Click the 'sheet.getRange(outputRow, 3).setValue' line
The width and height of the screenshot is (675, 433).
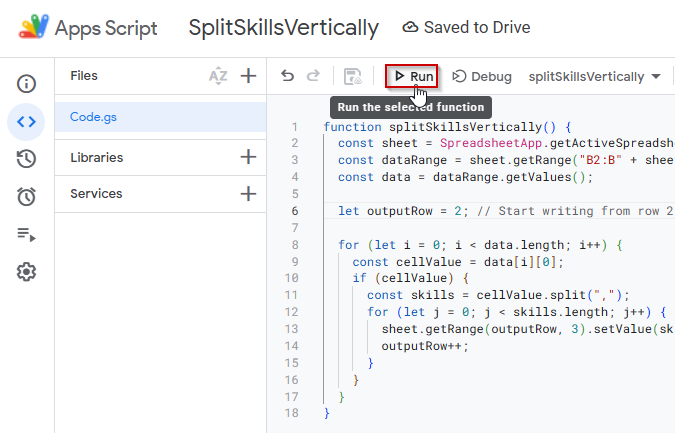[528, 329]
